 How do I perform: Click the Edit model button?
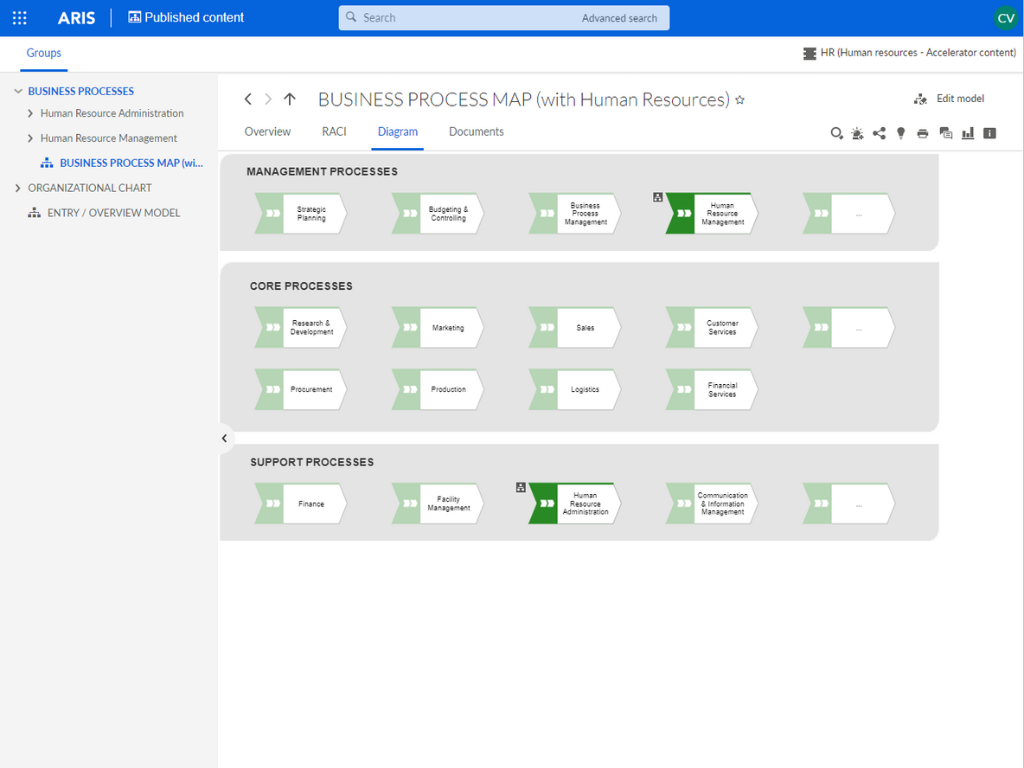click(x=949, y=99)
